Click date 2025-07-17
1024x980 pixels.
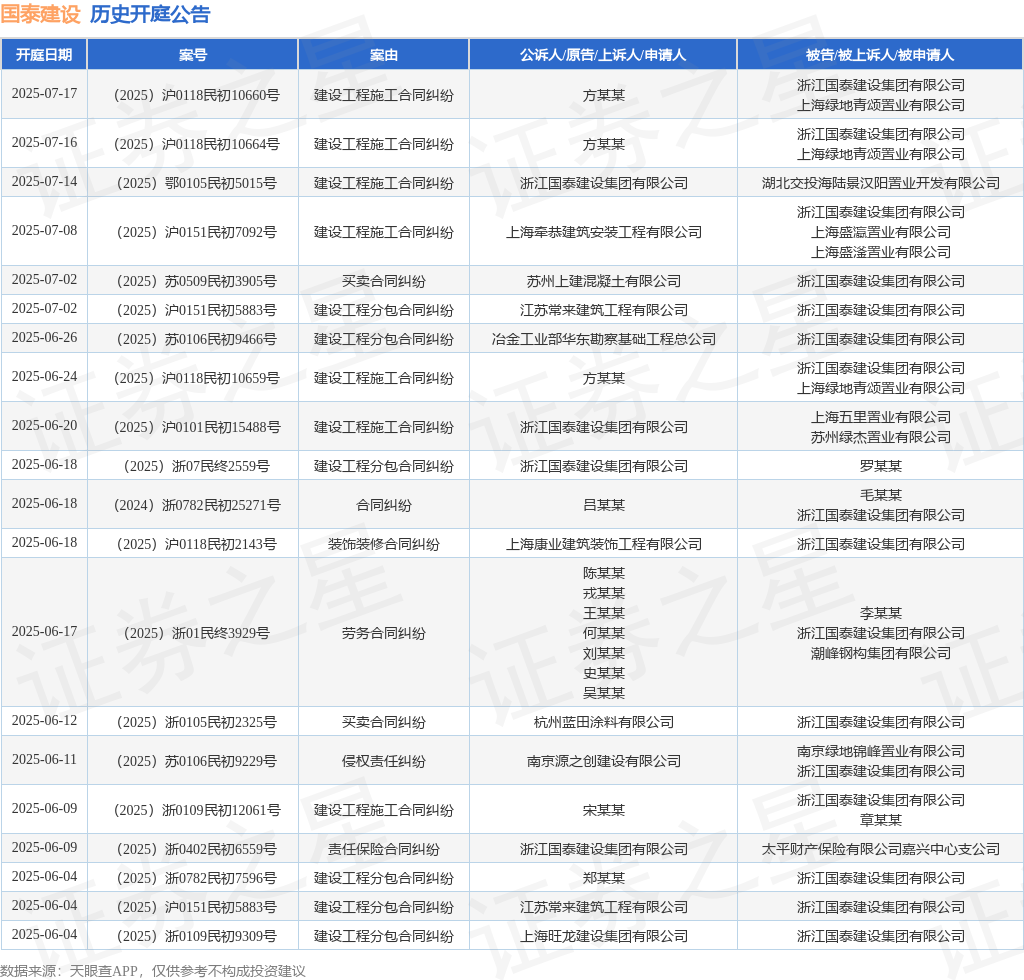click(x=44, y=93)
